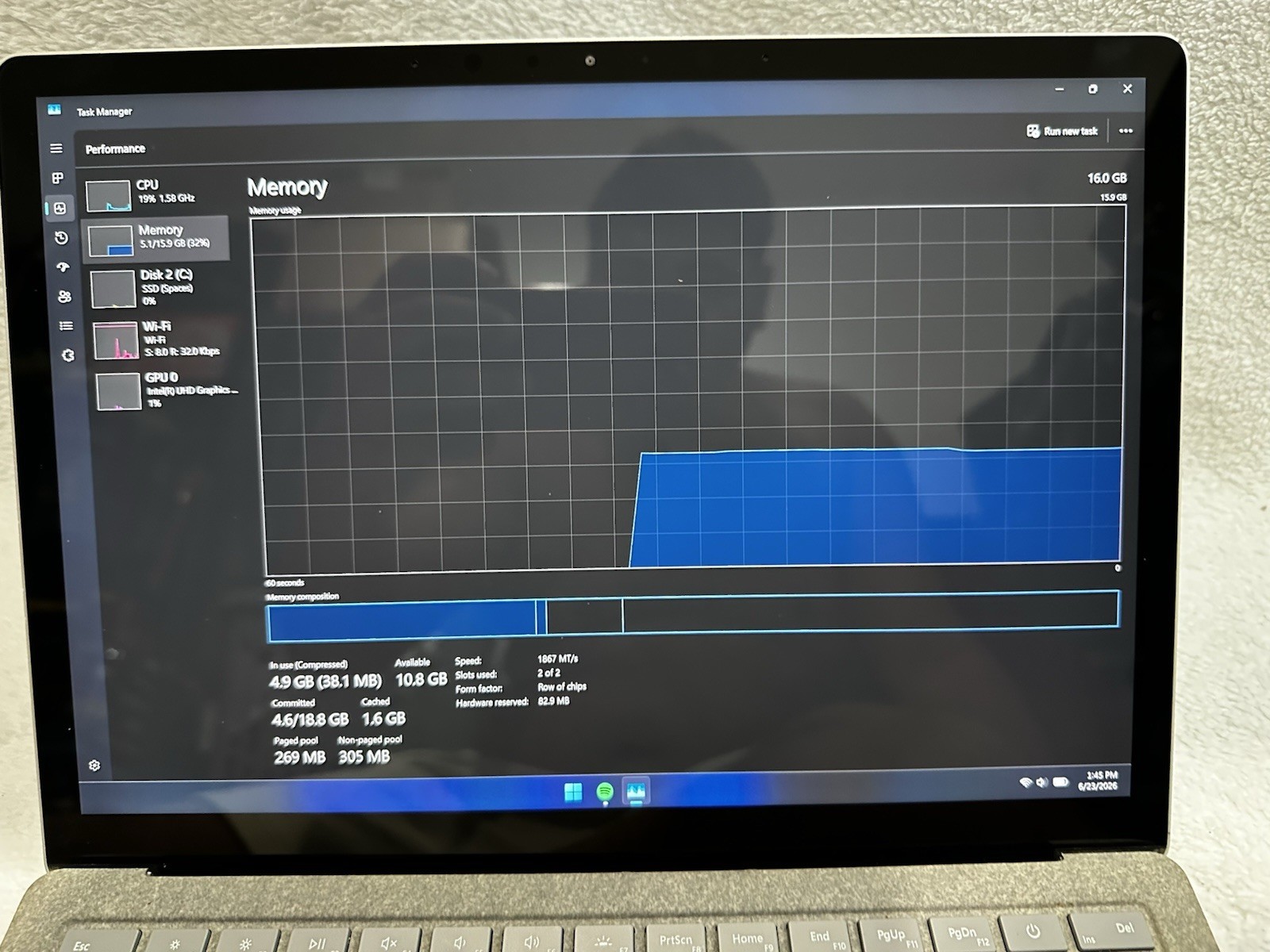Click the volume tray icon
The width and height of the screenshot is (1270, 952).
pos(1041,782)
